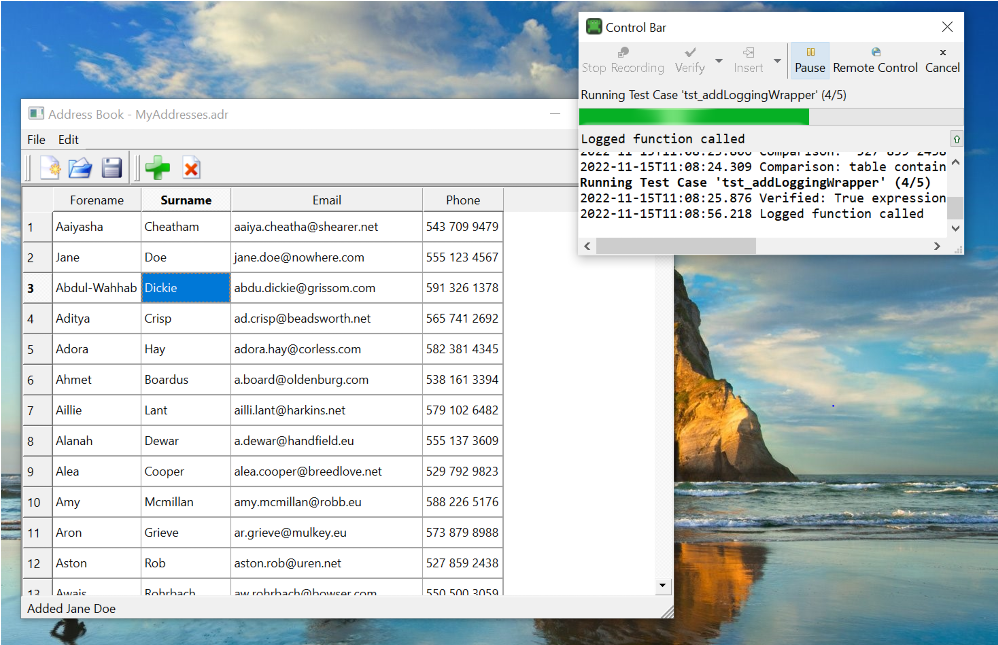
Task: Open the File menu
Action: tap(36, 139)
